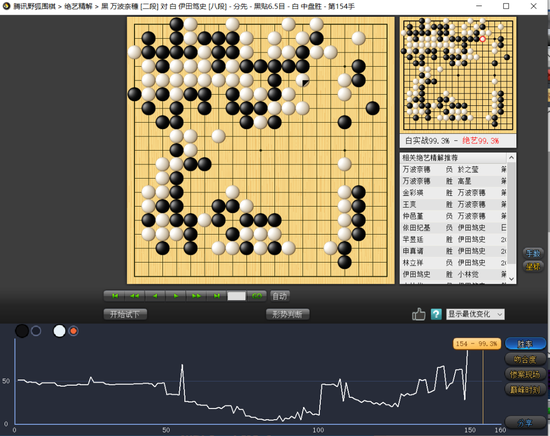Click the 自动 auto-play button
The width and height of the screenshot is (550, 436).
click(280, 296)
